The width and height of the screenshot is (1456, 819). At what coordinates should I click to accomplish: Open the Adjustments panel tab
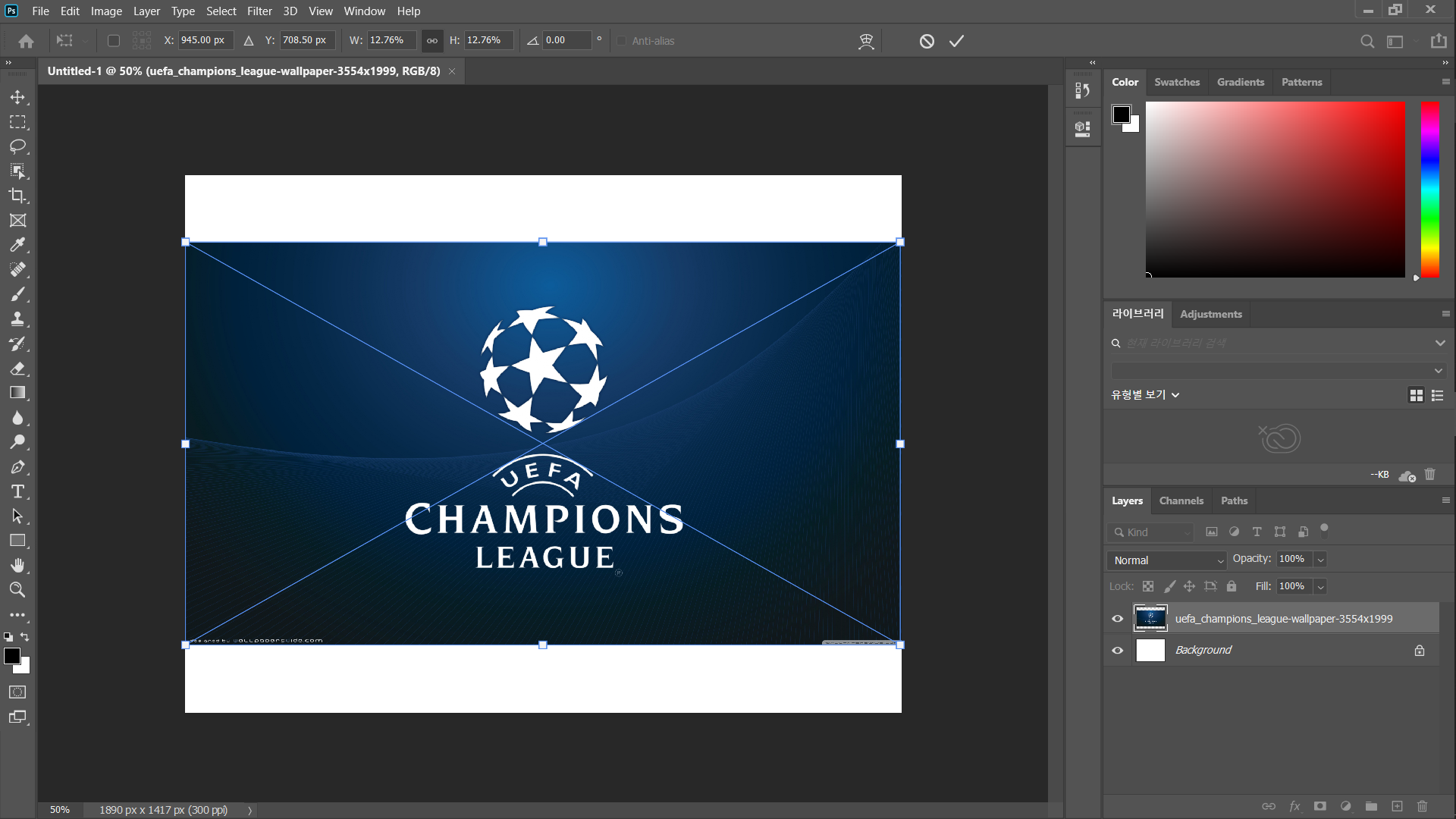pyautogui.click(x=1210, y=314)
